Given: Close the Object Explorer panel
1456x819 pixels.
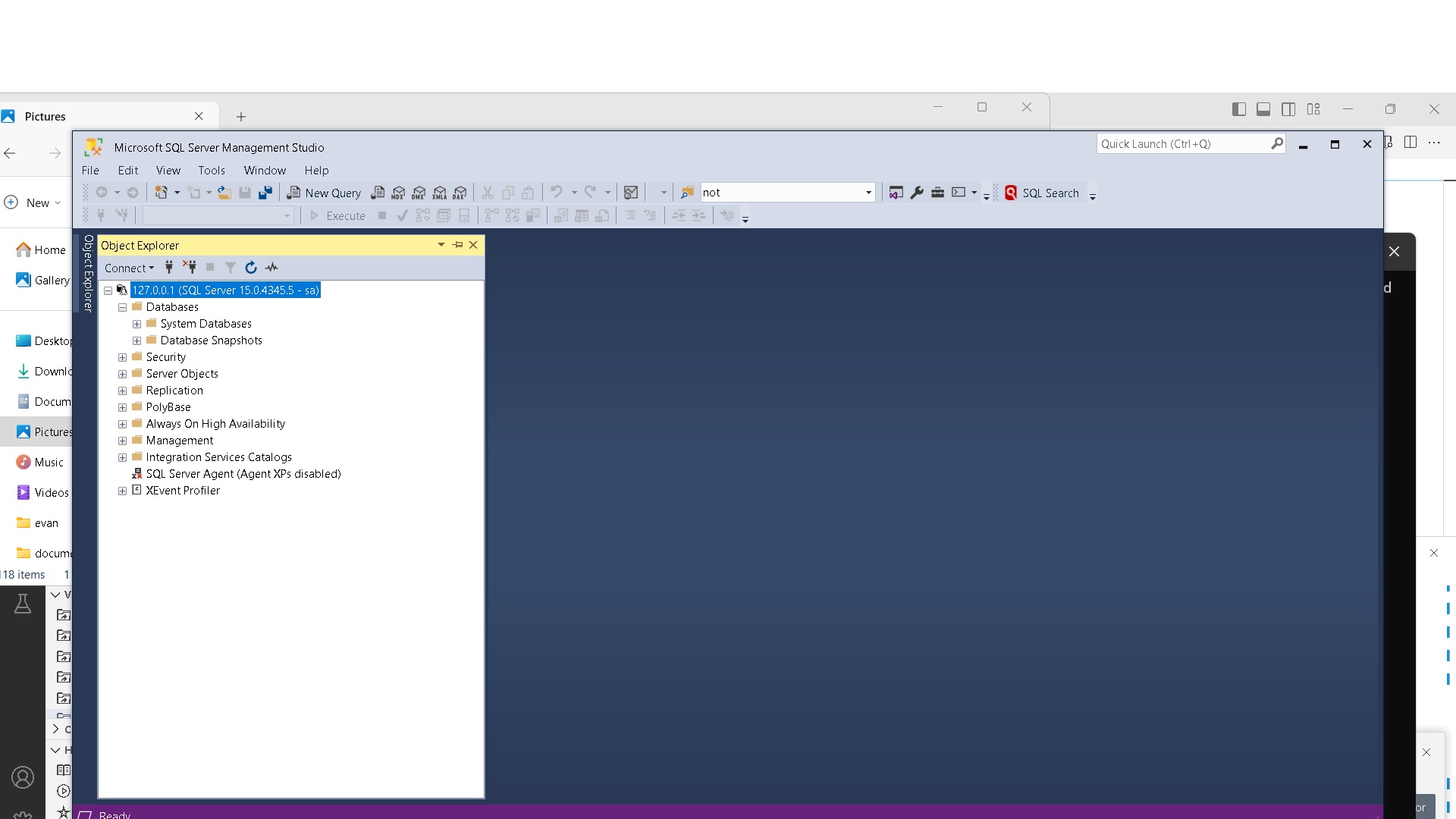Looking at the screenshot, I should pyautogui.click(x=473, y=245).
